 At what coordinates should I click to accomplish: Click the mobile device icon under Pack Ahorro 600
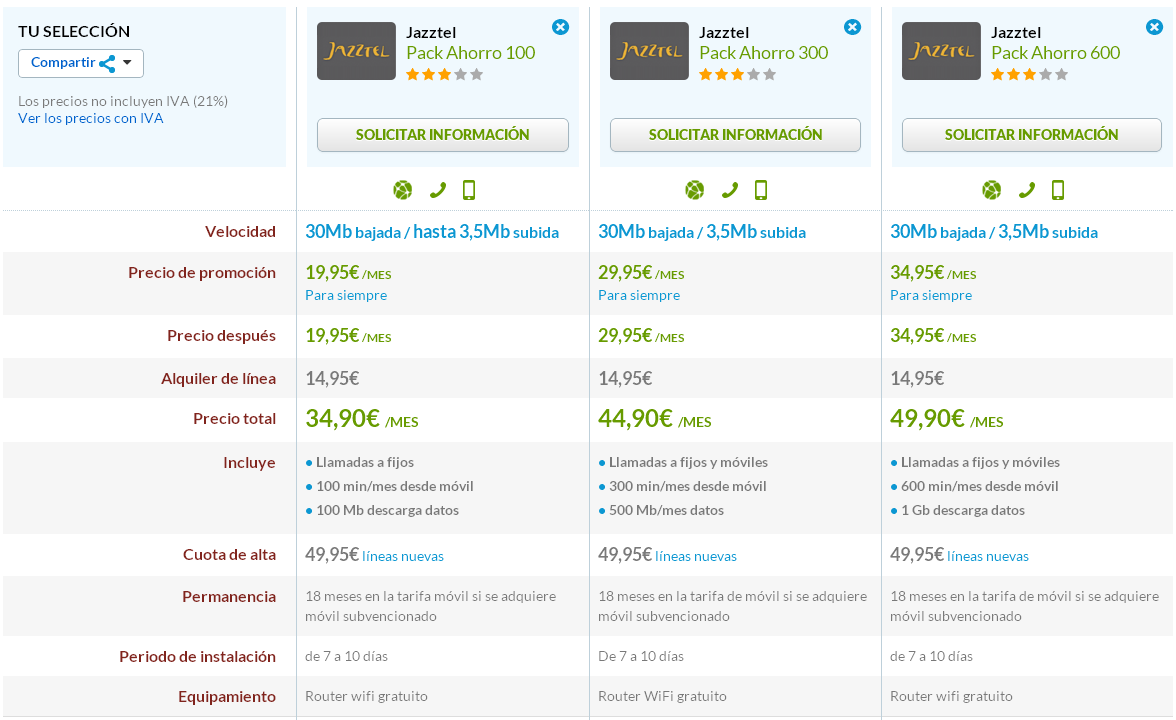pyautogui.click(x=1058, y=190)
